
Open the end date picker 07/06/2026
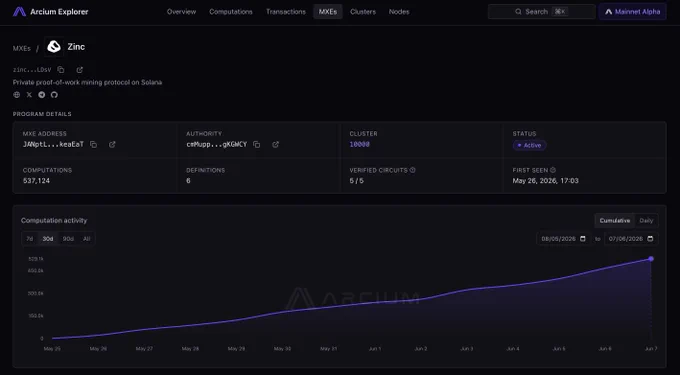click(631, 239)
